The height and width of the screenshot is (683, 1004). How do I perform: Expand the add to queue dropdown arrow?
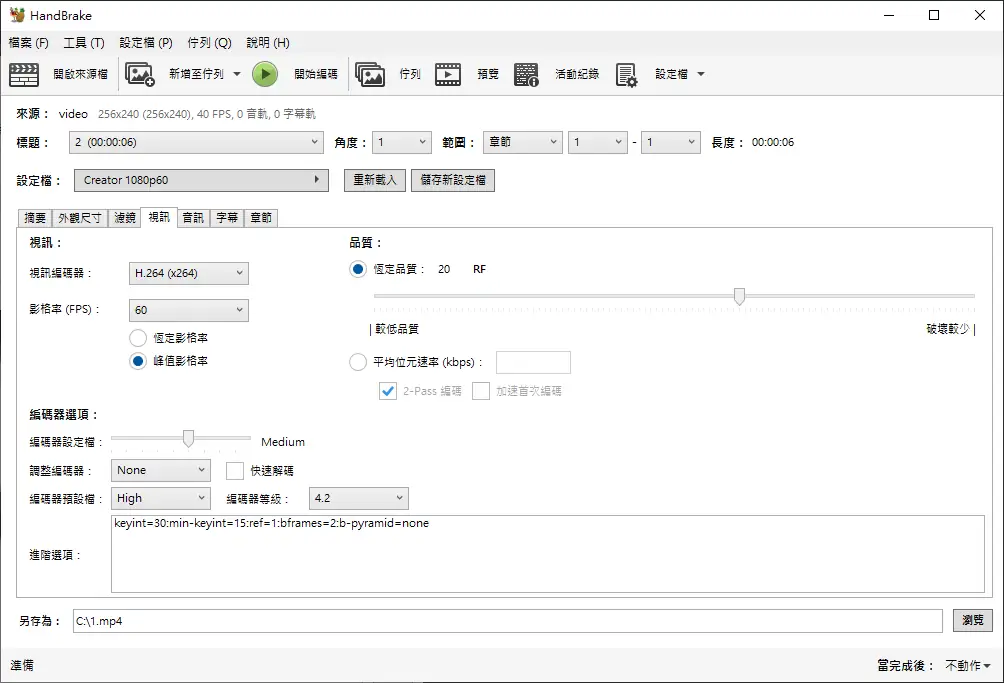coord(237,74)
